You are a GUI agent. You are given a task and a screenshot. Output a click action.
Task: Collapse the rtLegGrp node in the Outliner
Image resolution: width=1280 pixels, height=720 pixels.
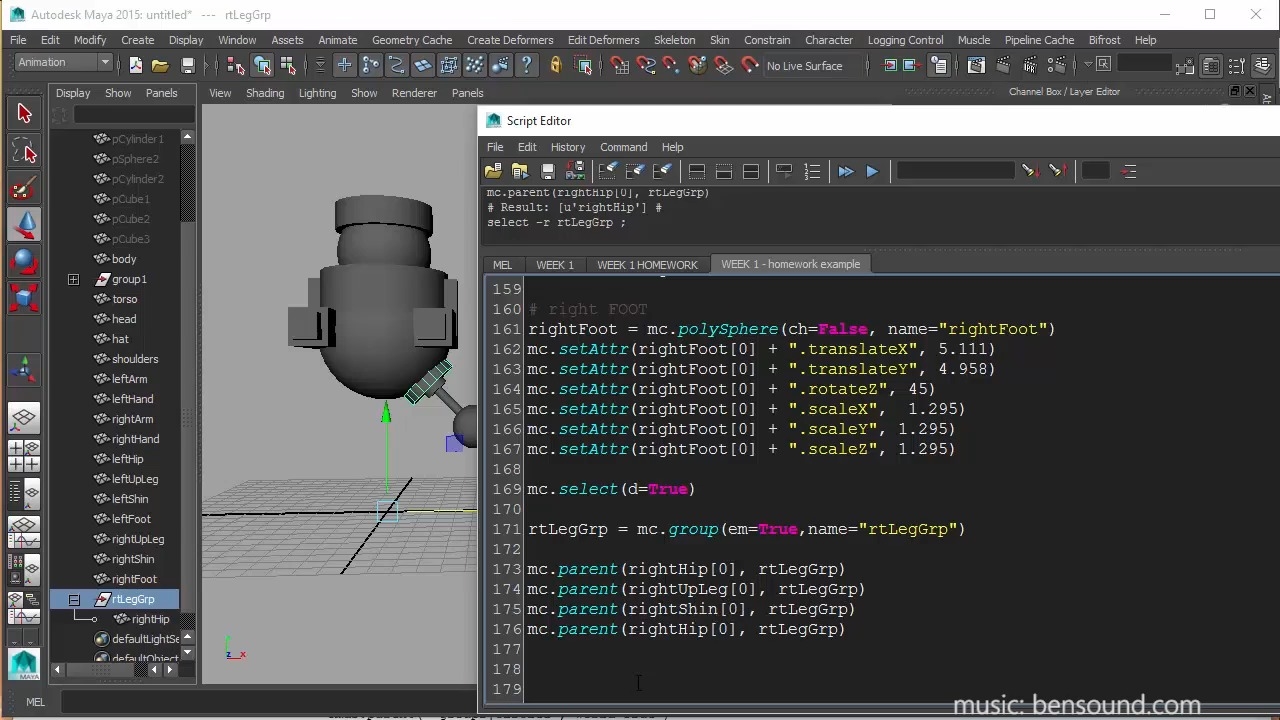point(74,599)
